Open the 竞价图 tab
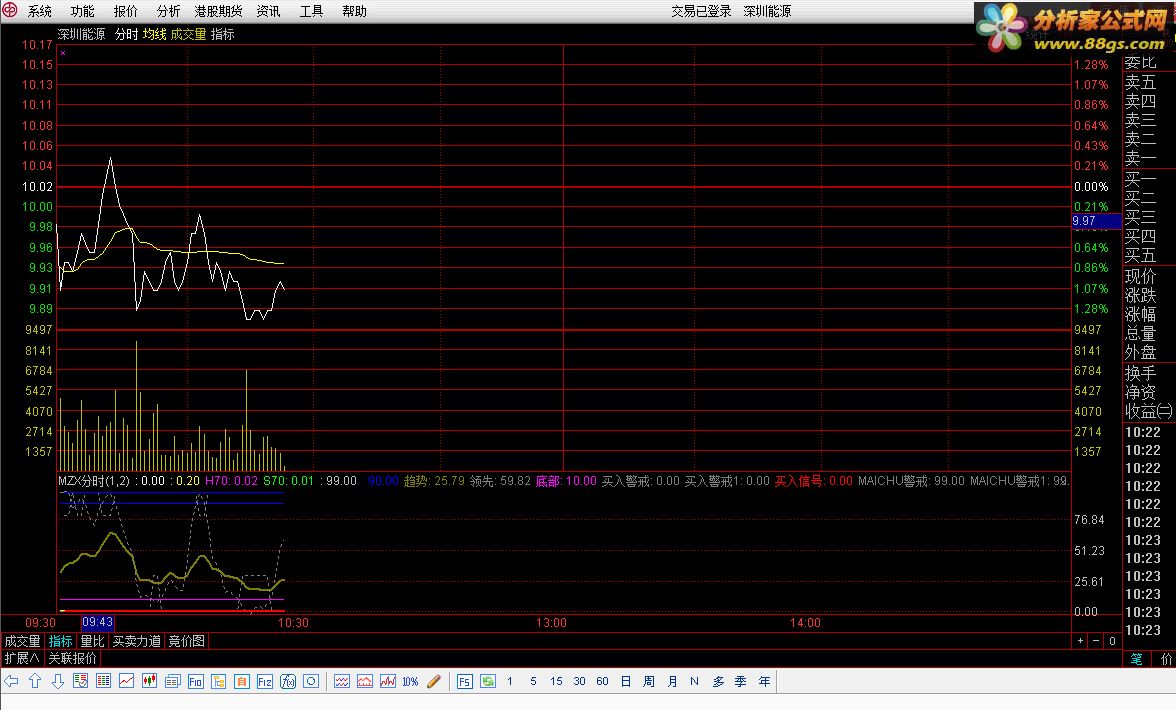The width and height of the screenshot is (1176, 710). tap(186, 641)
